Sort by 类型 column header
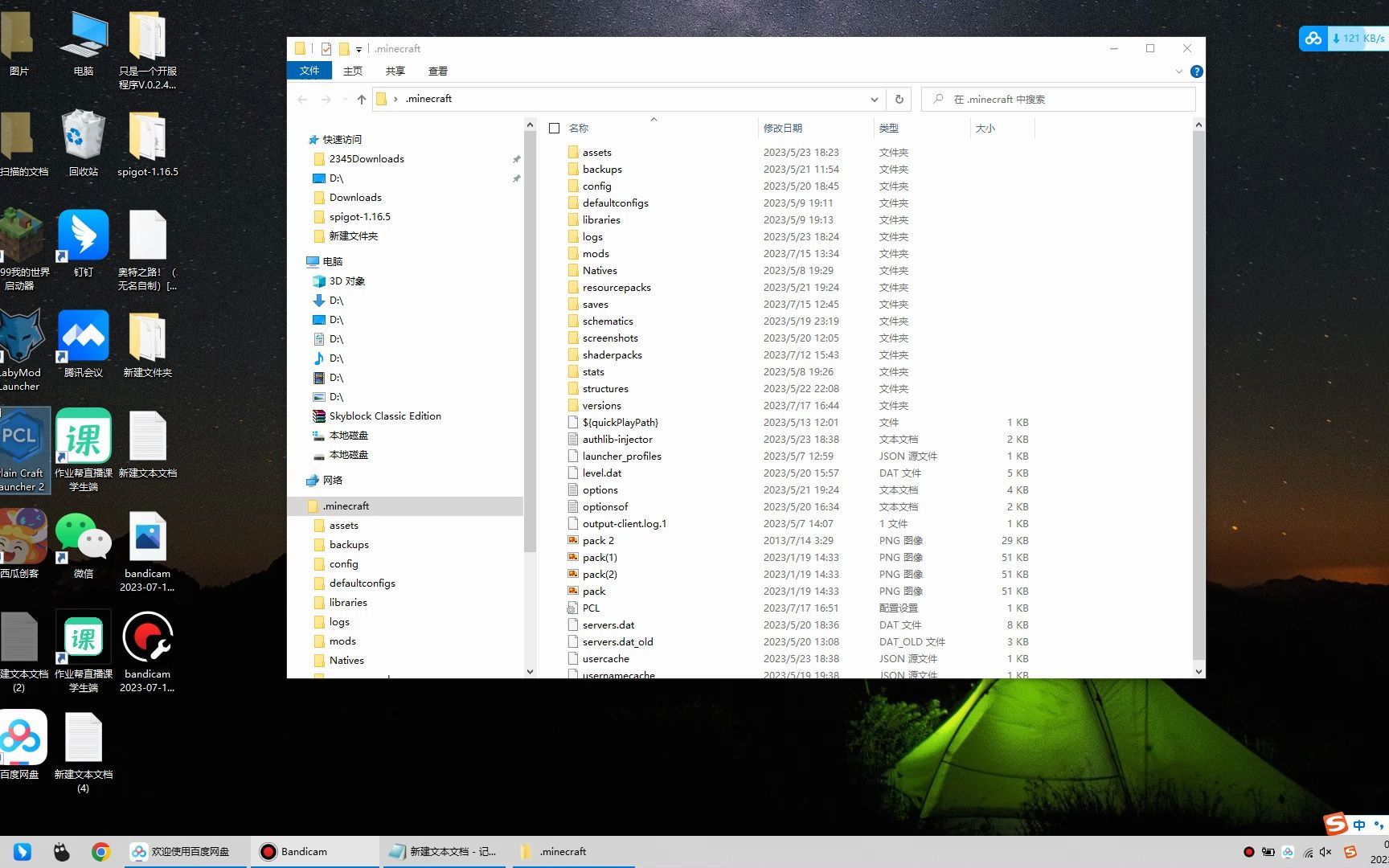This screenshot has width=1389, height=868. pos(921,128)
